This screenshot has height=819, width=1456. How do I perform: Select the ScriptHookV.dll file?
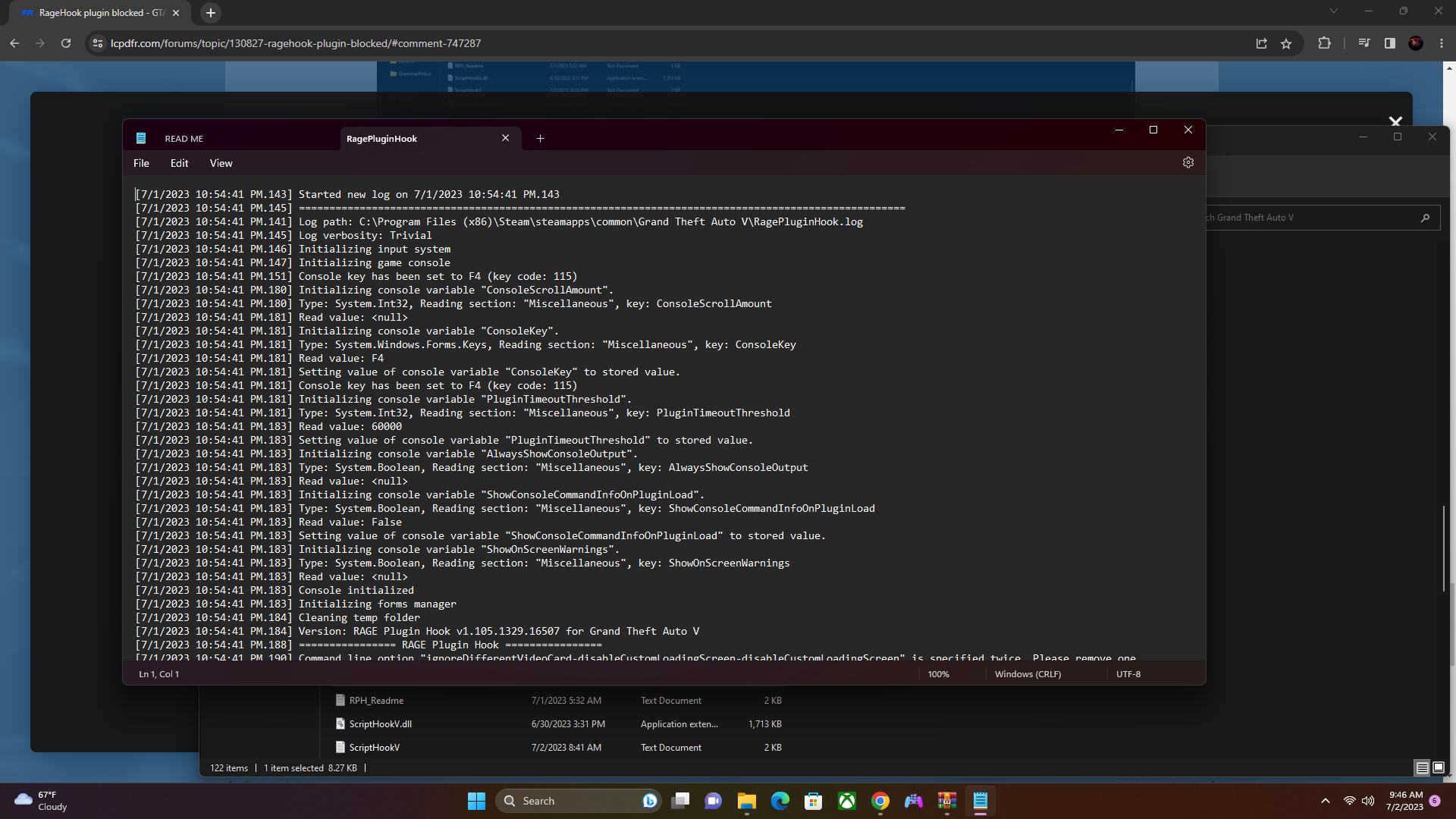tap(380, 724)
